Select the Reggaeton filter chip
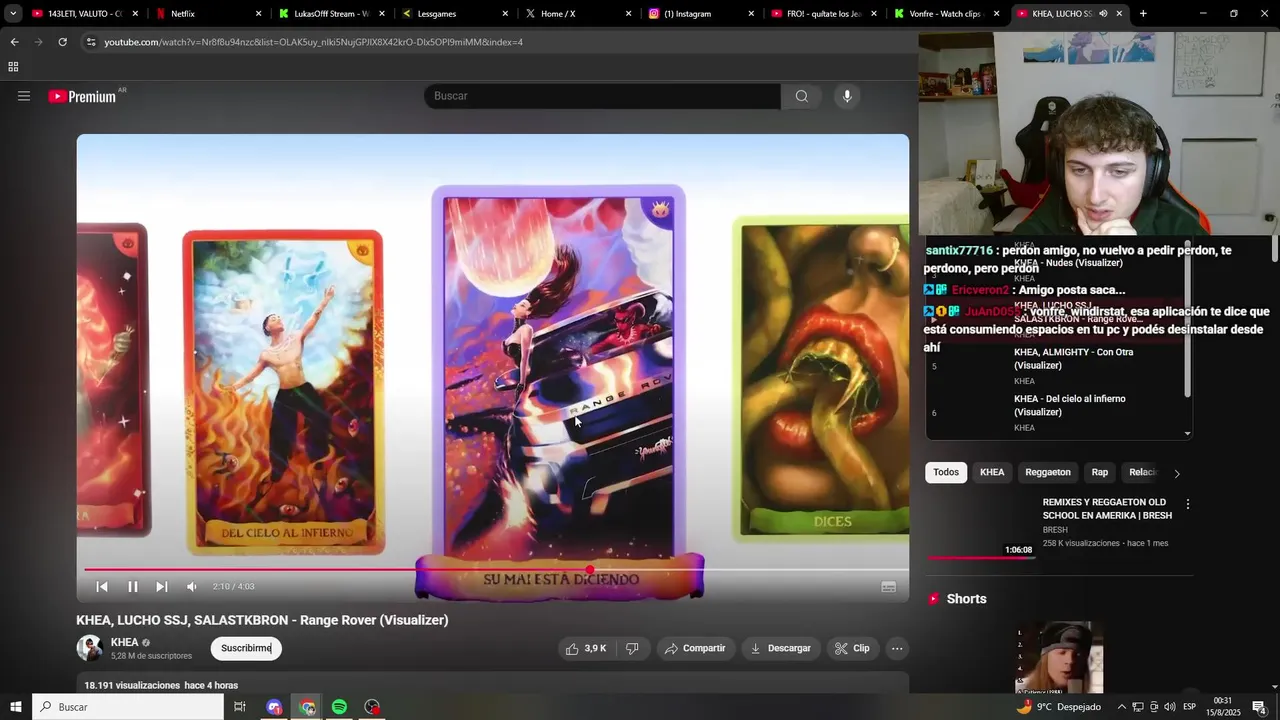Image resolution: width=1280 pixels, height=720 pixels. coord(1048,472)
